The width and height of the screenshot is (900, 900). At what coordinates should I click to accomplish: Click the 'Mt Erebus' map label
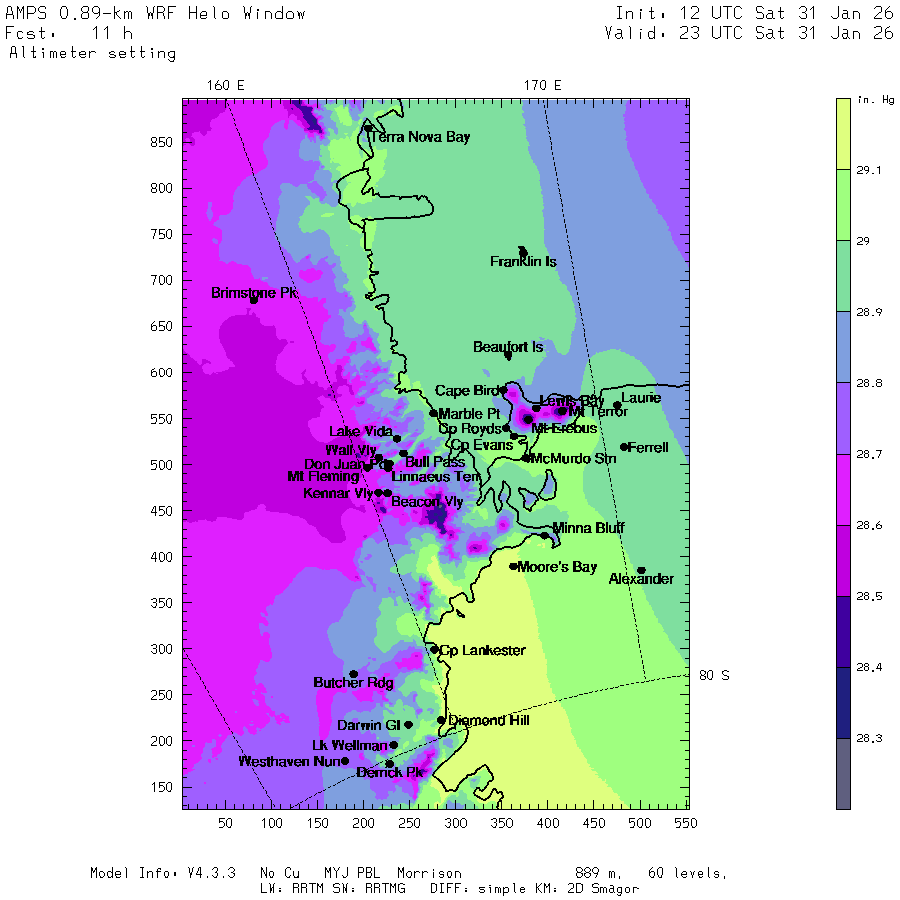(x=564, y=428)
